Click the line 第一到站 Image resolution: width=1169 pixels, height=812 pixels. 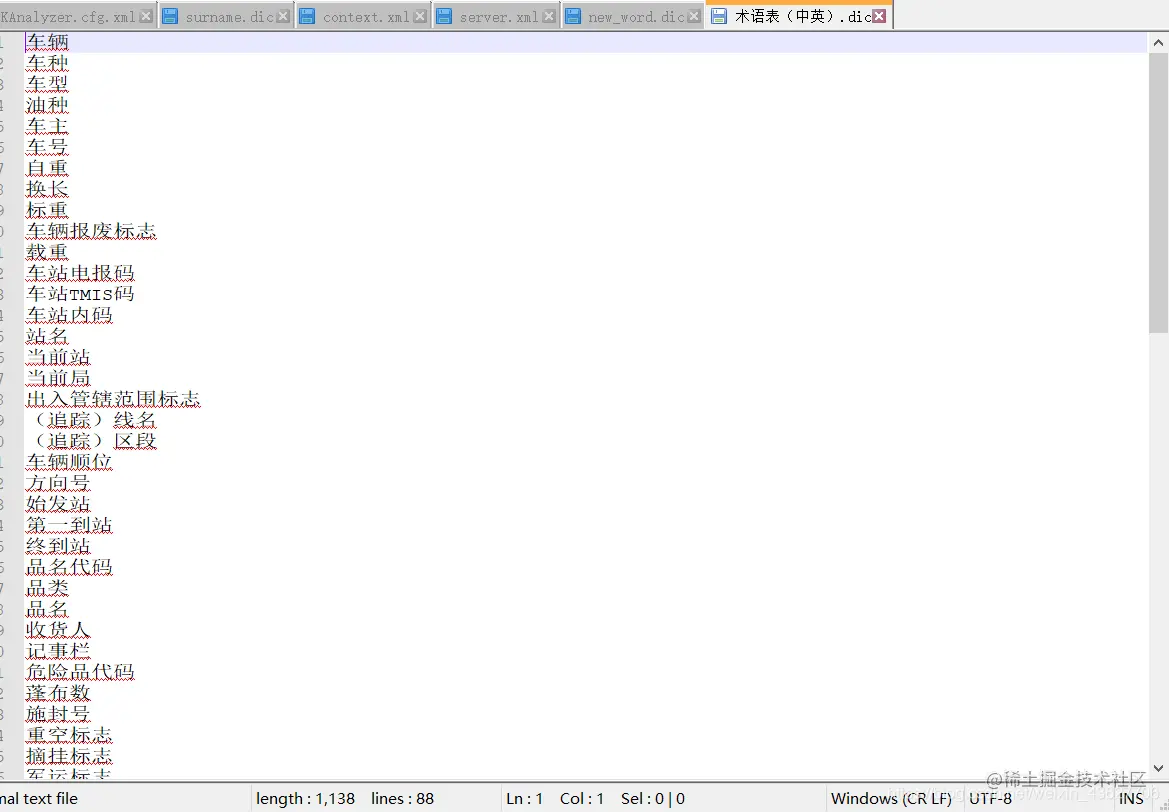point(69,525)
